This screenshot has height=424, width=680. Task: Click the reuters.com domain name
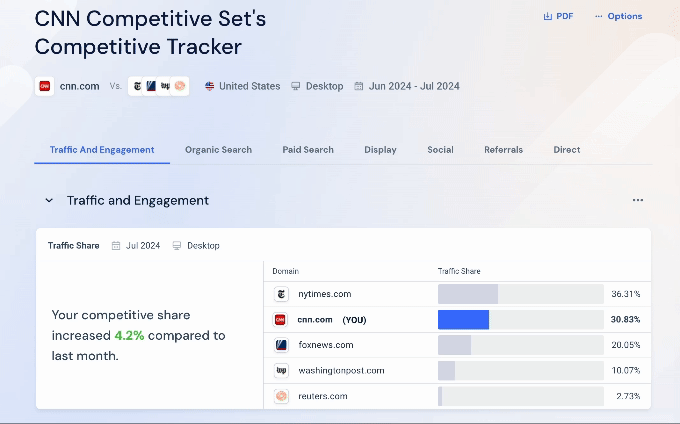tap(323, 396)
